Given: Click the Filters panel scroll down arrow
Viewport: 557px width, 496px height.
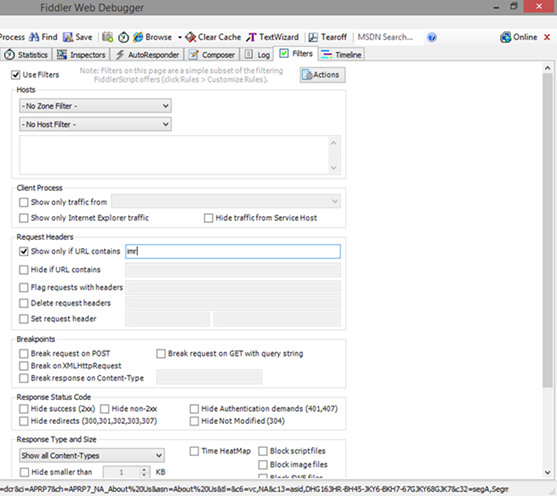Looking at the screenshot, I should 547,473.
